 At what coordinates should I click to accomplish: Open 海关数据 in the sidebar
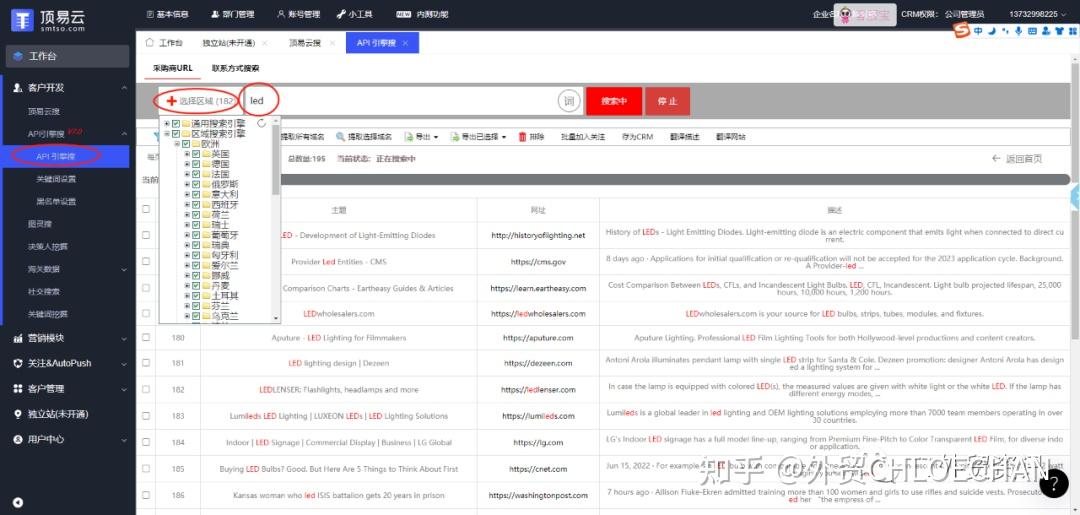pos(43,269)
